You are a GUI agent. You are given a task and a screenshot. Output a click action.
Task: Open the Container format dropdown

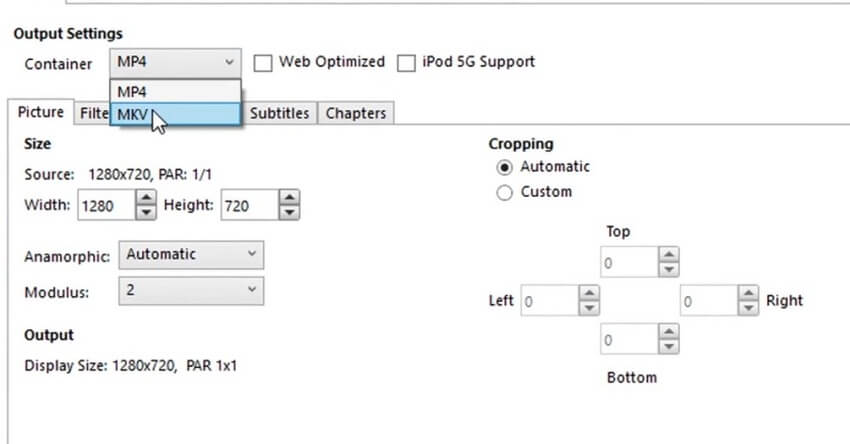[175, 62]
